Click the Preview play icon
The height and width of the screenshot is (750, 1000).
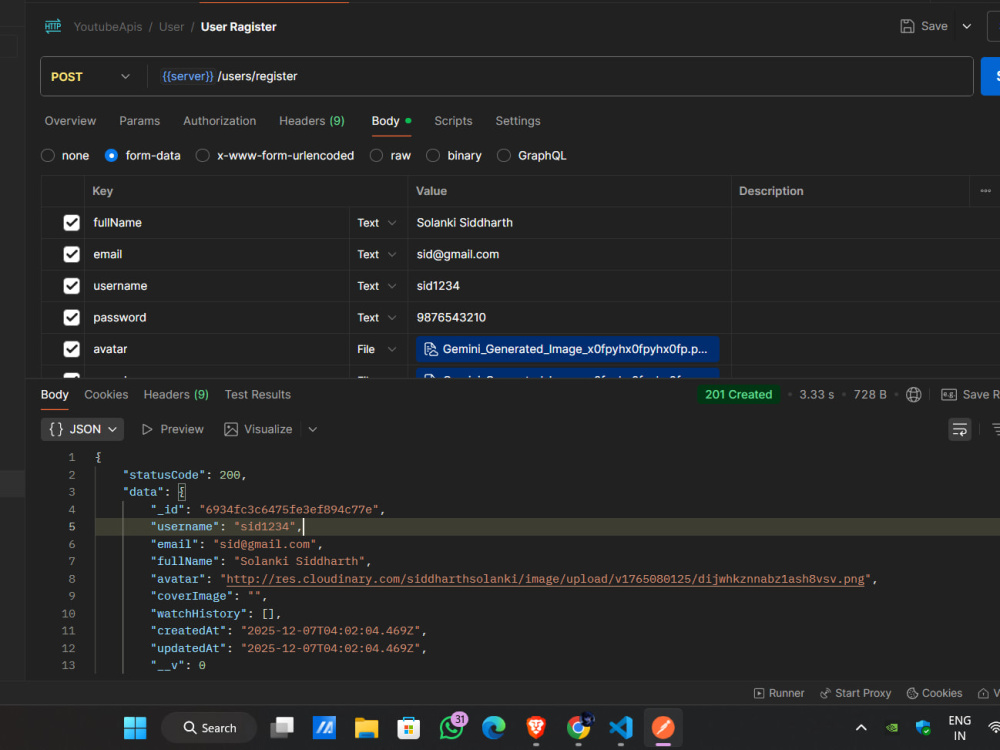coord(147,429)
